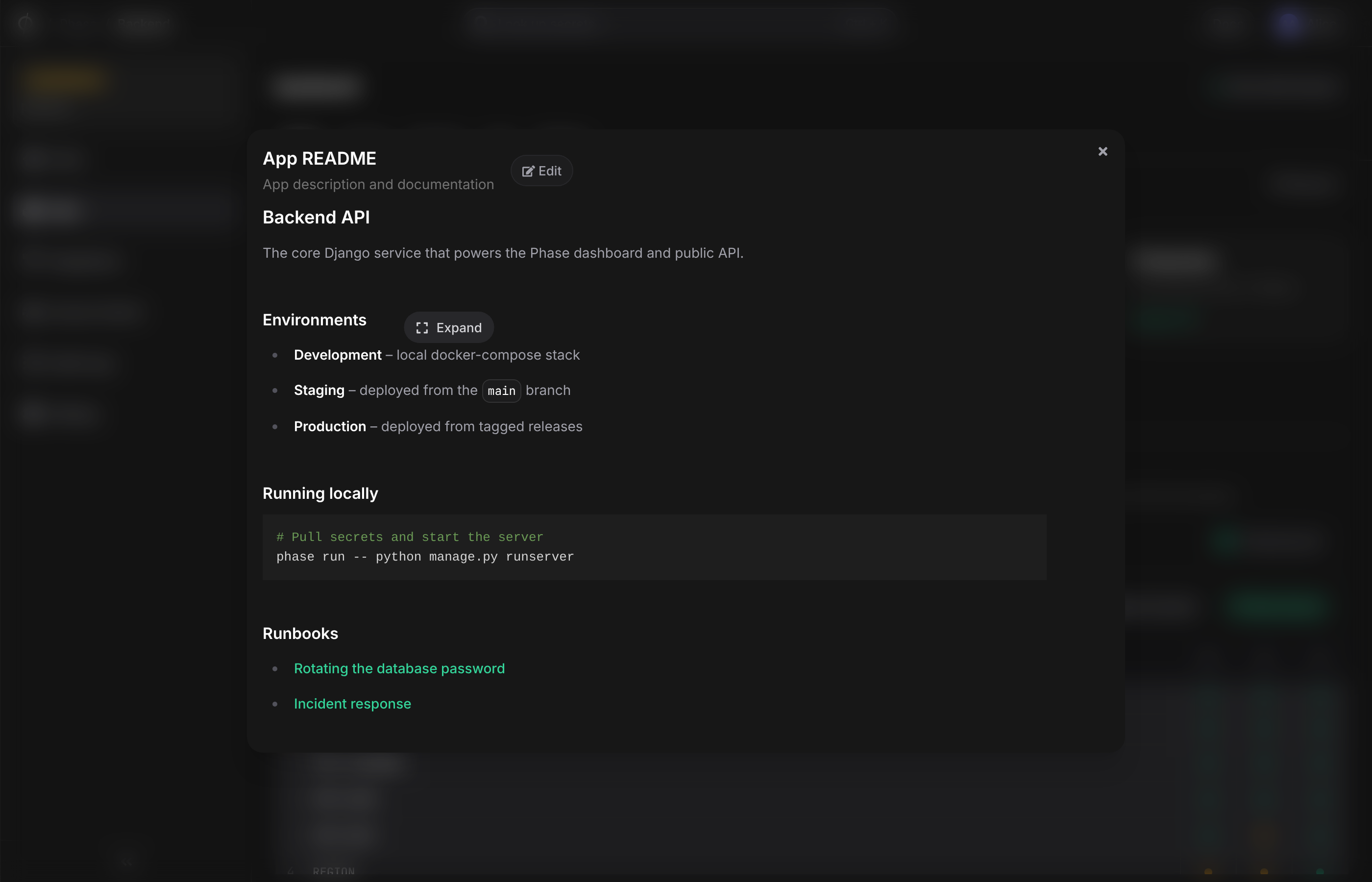Viewport: 1372px width, 882px height.
Task: Select the 'main' inline code tag
Action: click(502, 391)
